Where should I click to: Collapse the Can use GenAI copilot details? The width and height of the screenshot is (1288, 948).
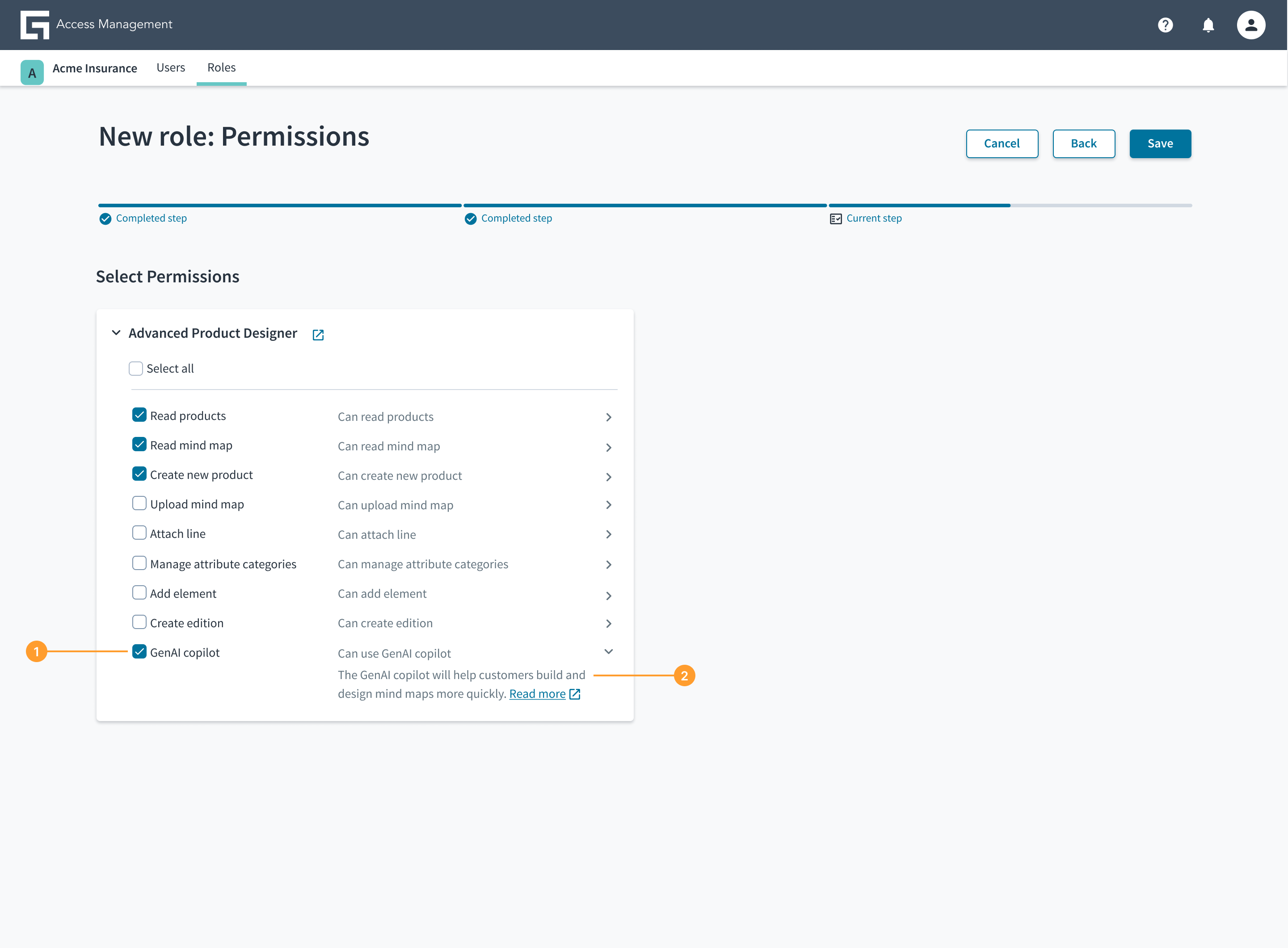coord(608,651)
